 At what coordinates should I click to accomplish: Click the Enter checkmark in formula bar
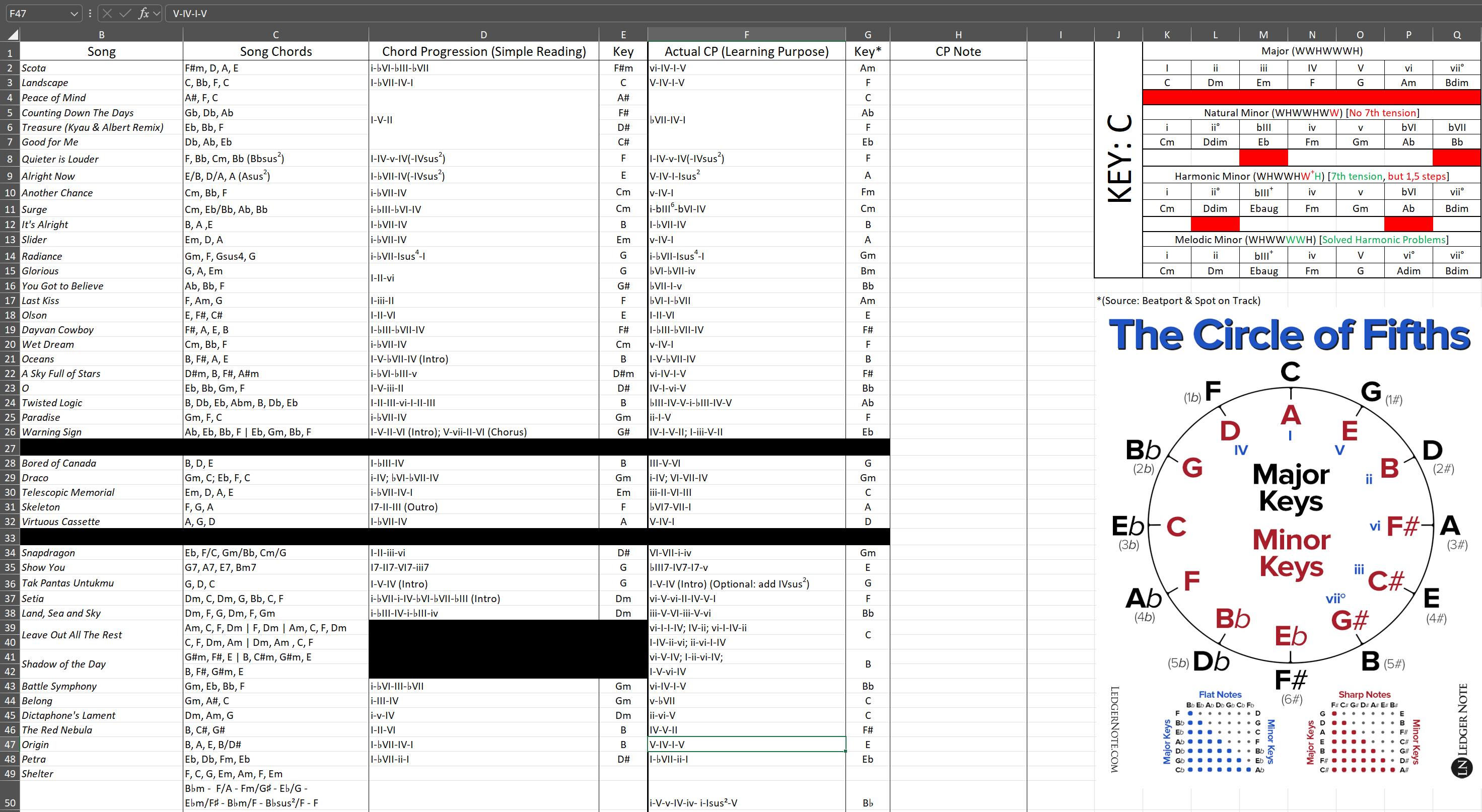pos(125,13)
